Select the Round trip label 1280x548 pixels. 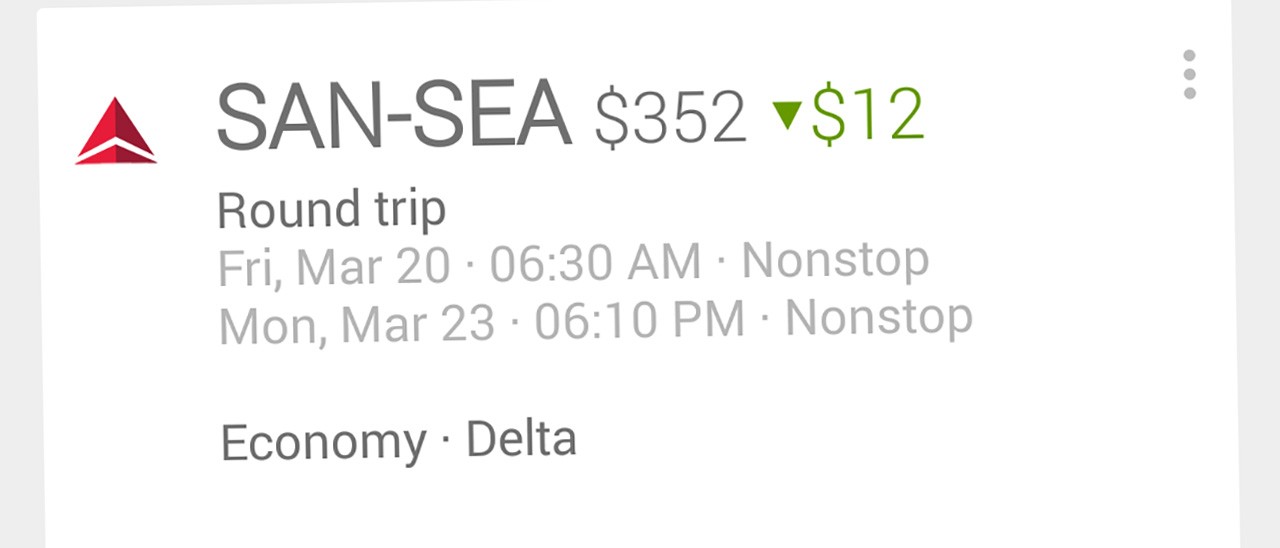click(331, 210)
